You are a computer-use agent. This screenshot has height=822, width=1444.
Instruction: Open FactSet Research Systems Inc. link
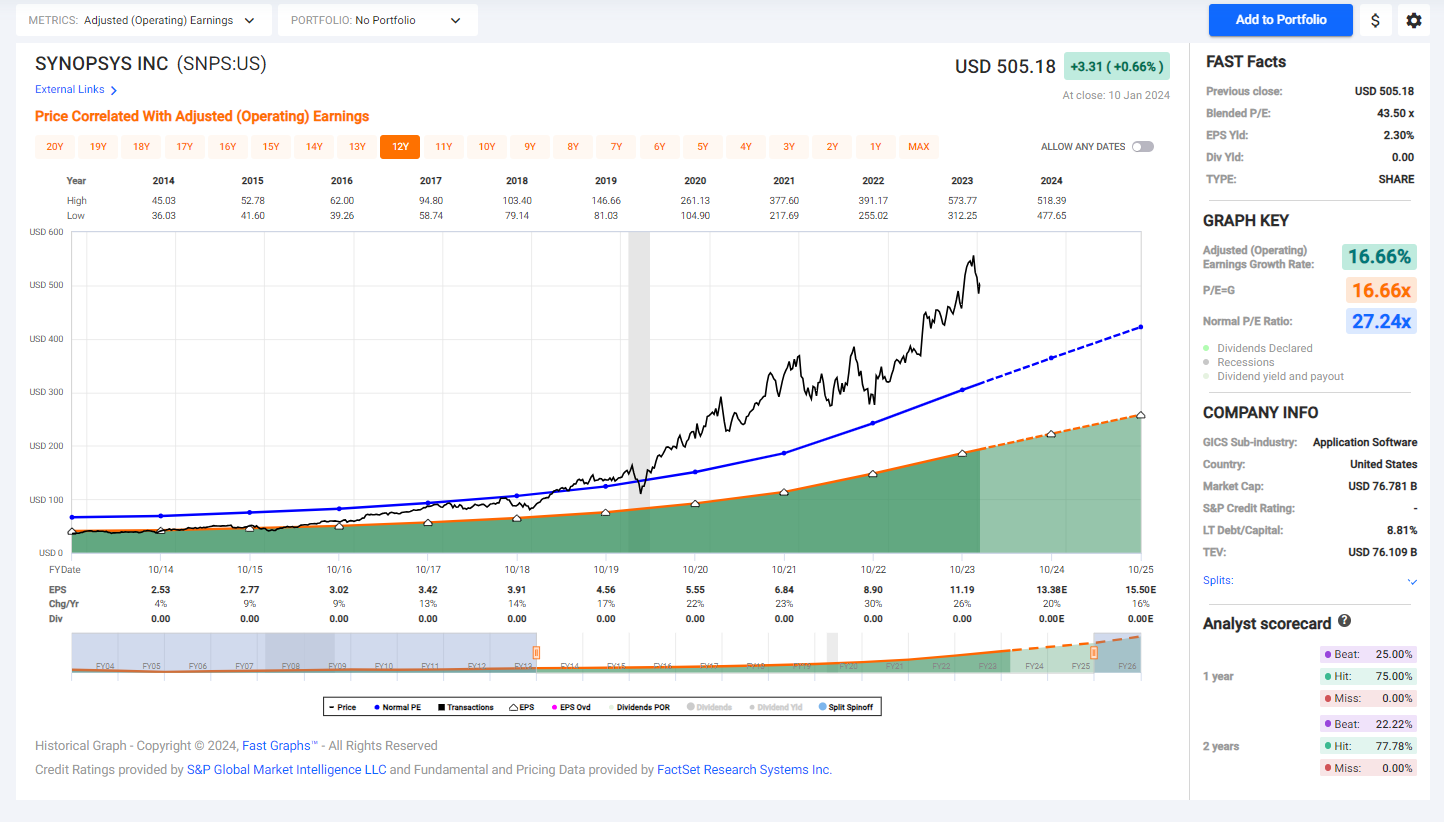click(x=744, y=770)
